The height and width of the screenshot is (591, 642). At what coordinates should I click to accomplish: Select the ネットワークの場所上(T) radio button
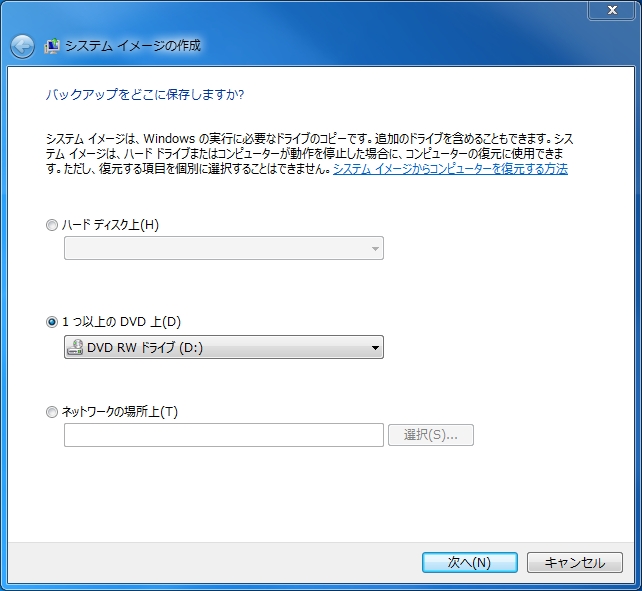[52, 412]
